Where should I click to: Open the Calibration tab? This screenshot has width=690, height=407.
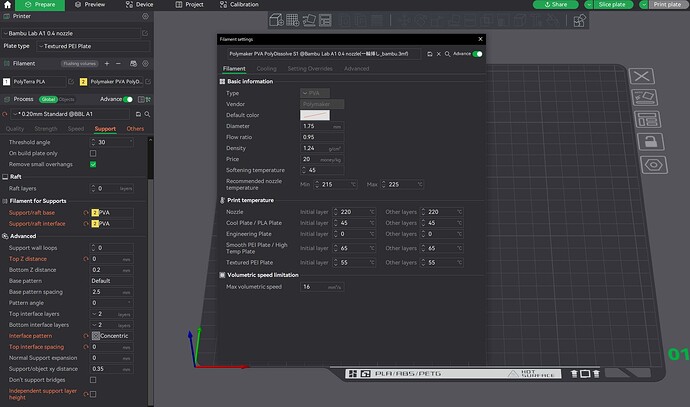pos(239,5)
